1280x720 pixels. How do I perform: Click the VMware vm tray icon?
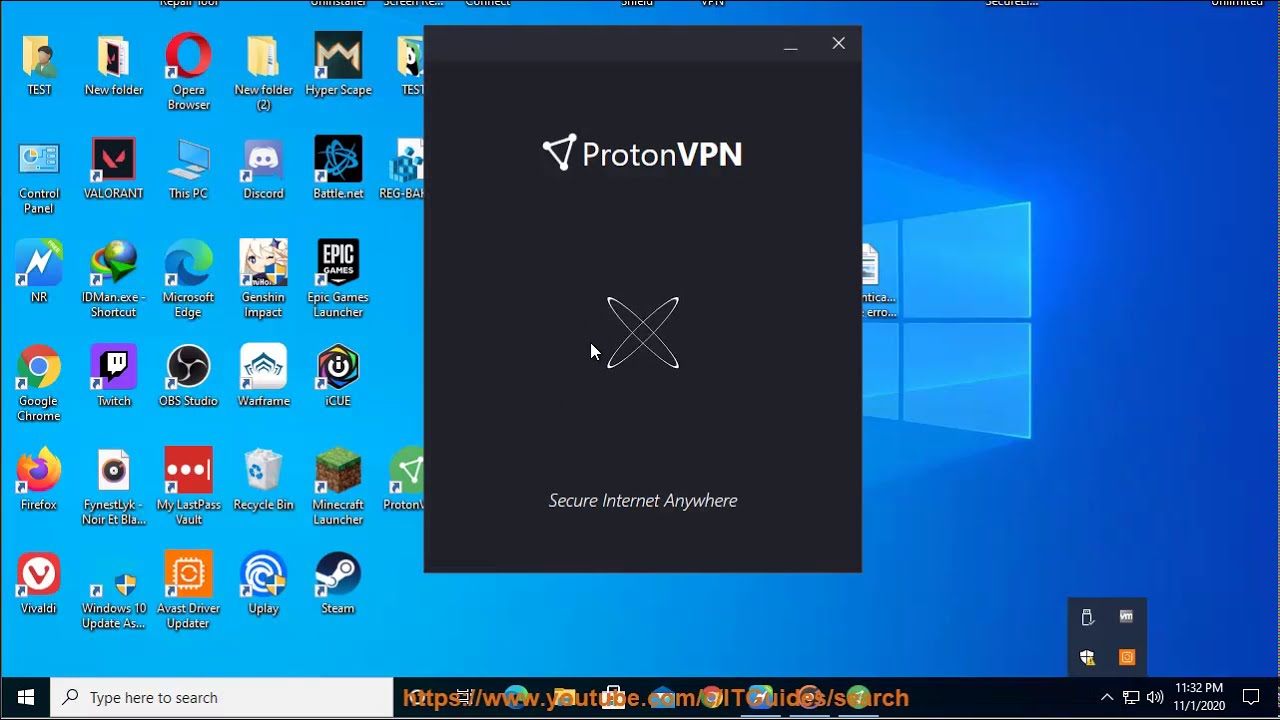click(x=1127, y=617)
